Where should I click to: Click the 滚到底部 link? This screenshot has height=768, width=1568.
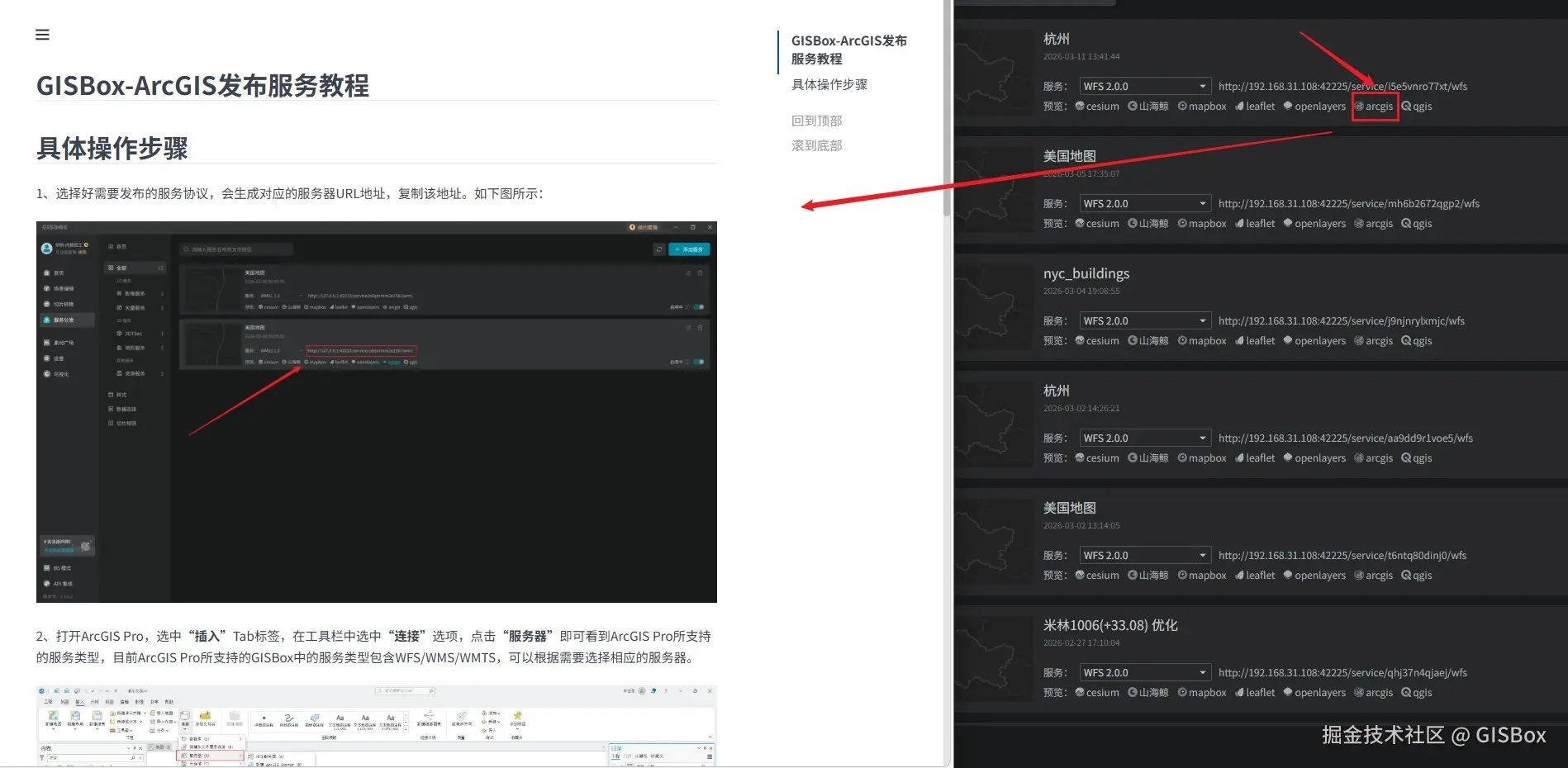[816, 145]
